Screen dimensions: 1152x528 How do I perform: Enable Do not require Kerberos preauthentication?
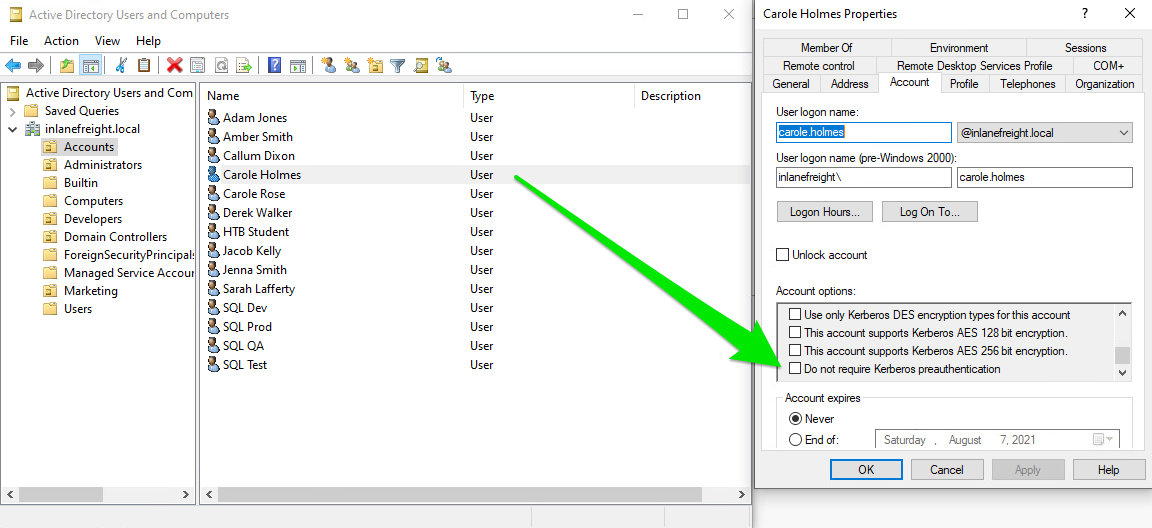[x=795, y=369]
